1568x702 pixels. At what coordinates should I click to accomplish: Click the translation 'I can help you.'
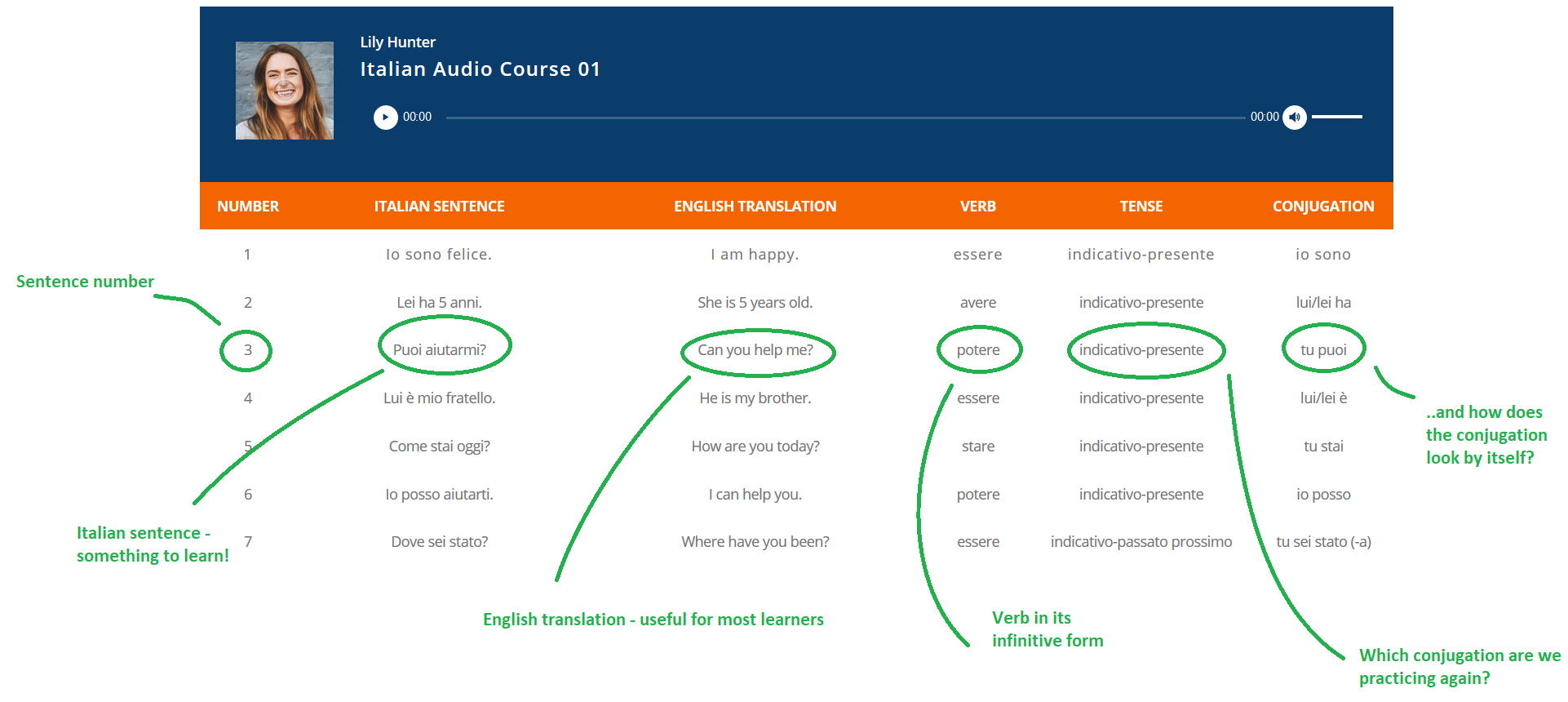pyautogui.click(x=755, y=495)
